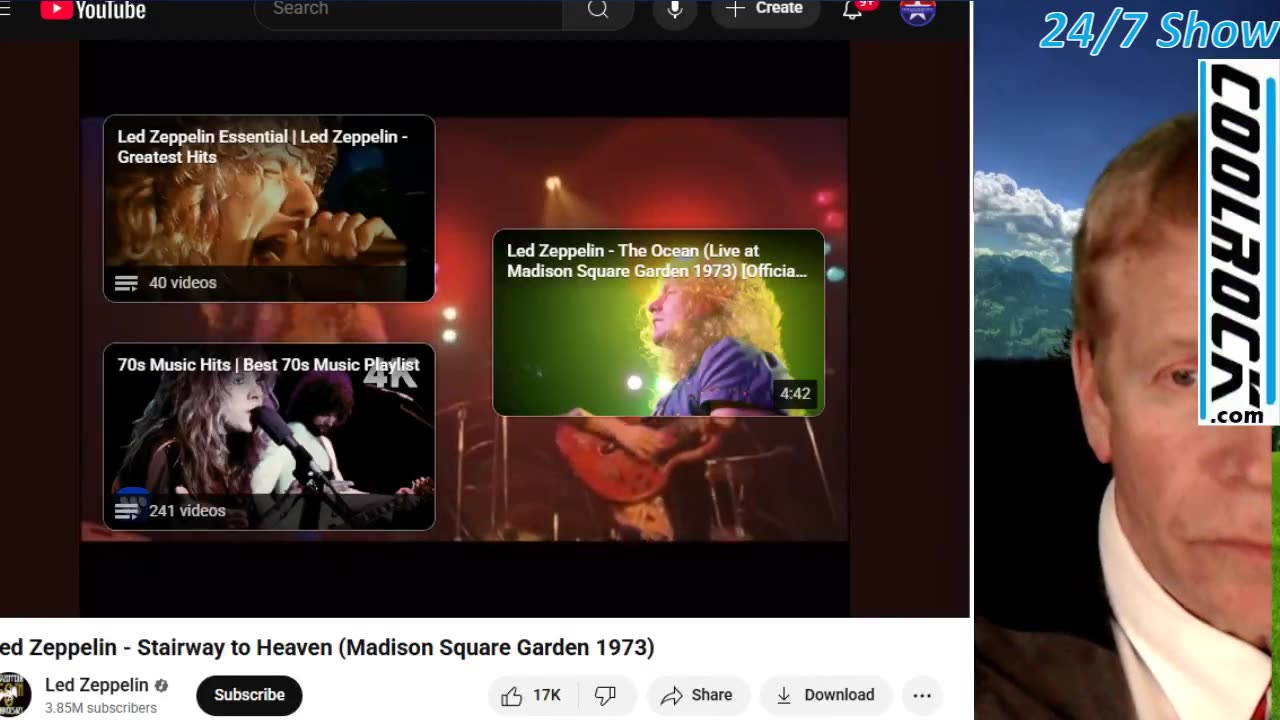
Task: Play The Ocean live video card
Action: click(658, 323)
